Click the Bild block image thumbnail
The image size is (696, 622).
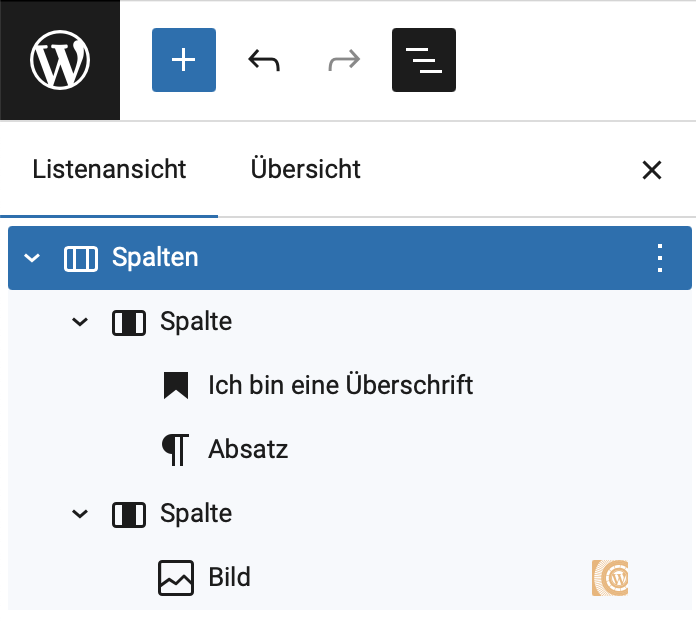click(610, 578)
